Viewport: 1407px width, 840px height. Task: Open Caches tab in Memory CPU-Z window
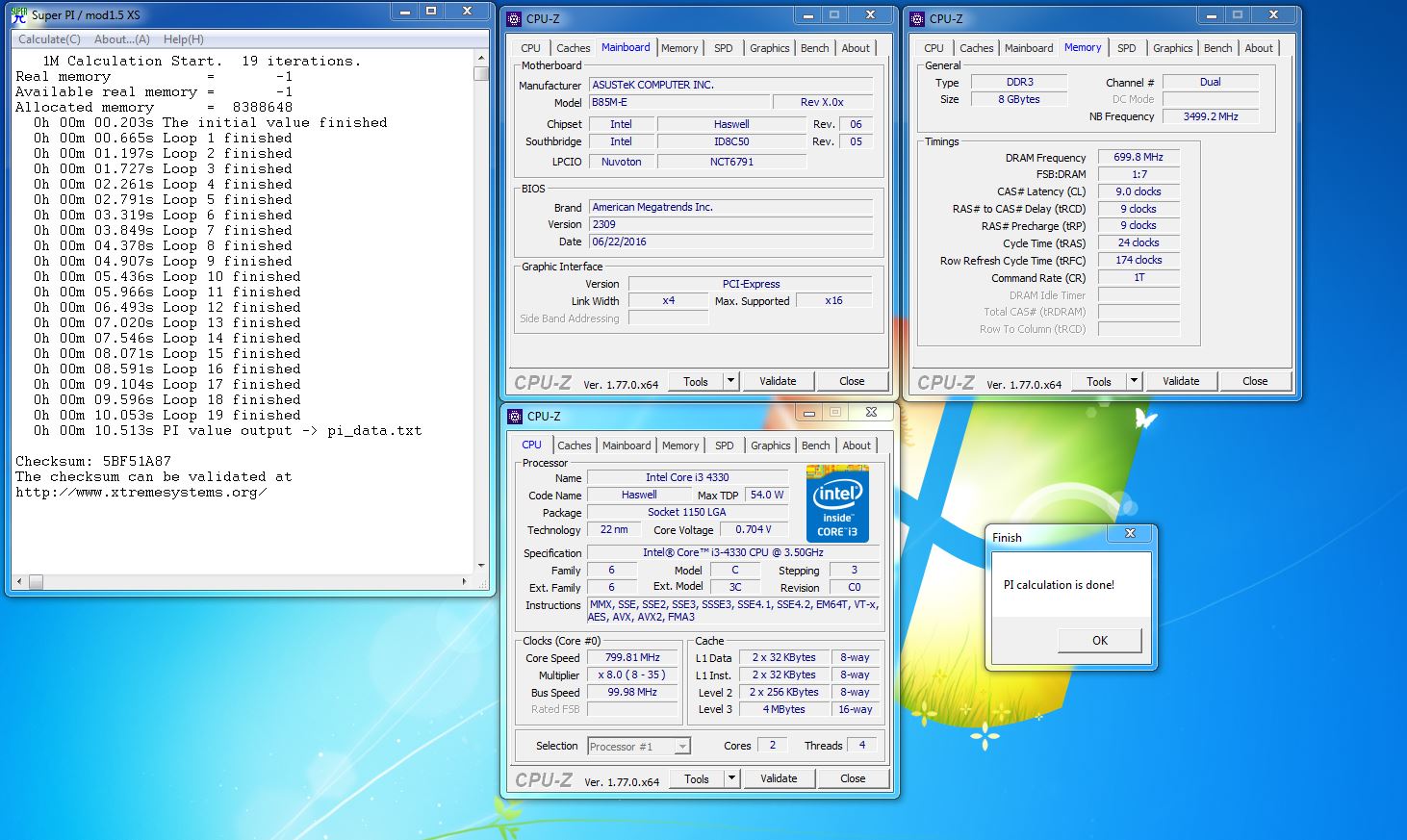976,48
